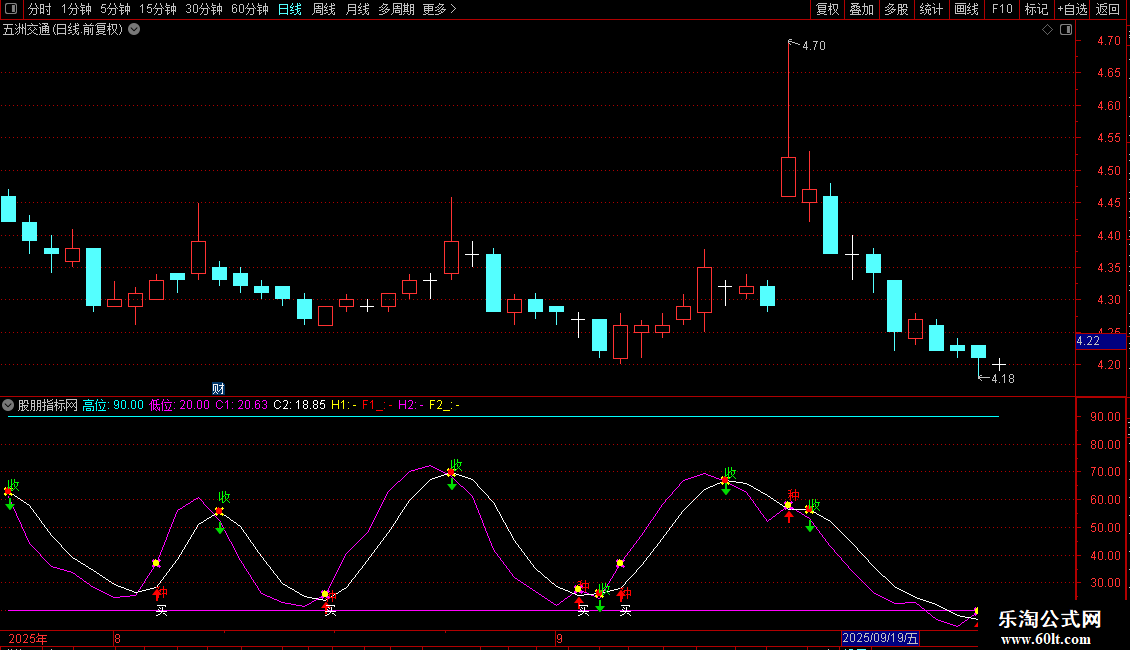Image resolution: width=1130 pixels, height=650 pixels.
Task: Click the 复权 adjustment button
Action: coord(827,9)
